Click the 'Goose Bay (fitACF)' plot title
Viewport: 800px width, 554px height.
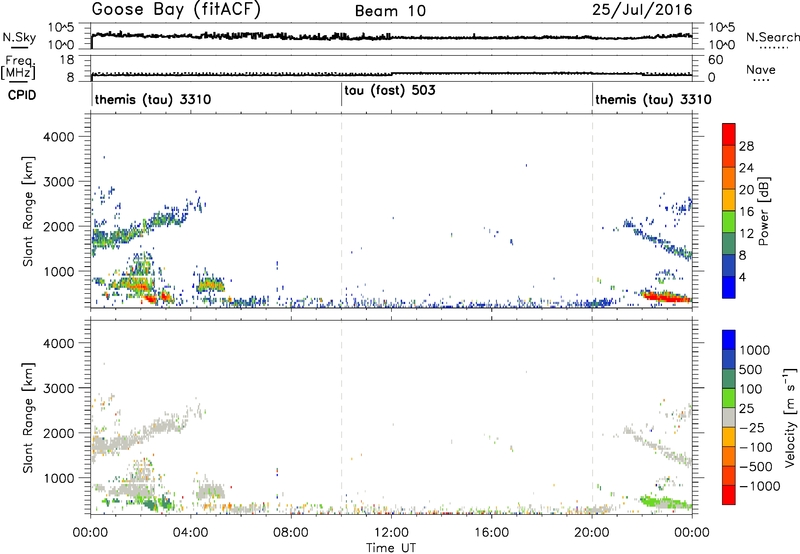[x=176, y=9]
